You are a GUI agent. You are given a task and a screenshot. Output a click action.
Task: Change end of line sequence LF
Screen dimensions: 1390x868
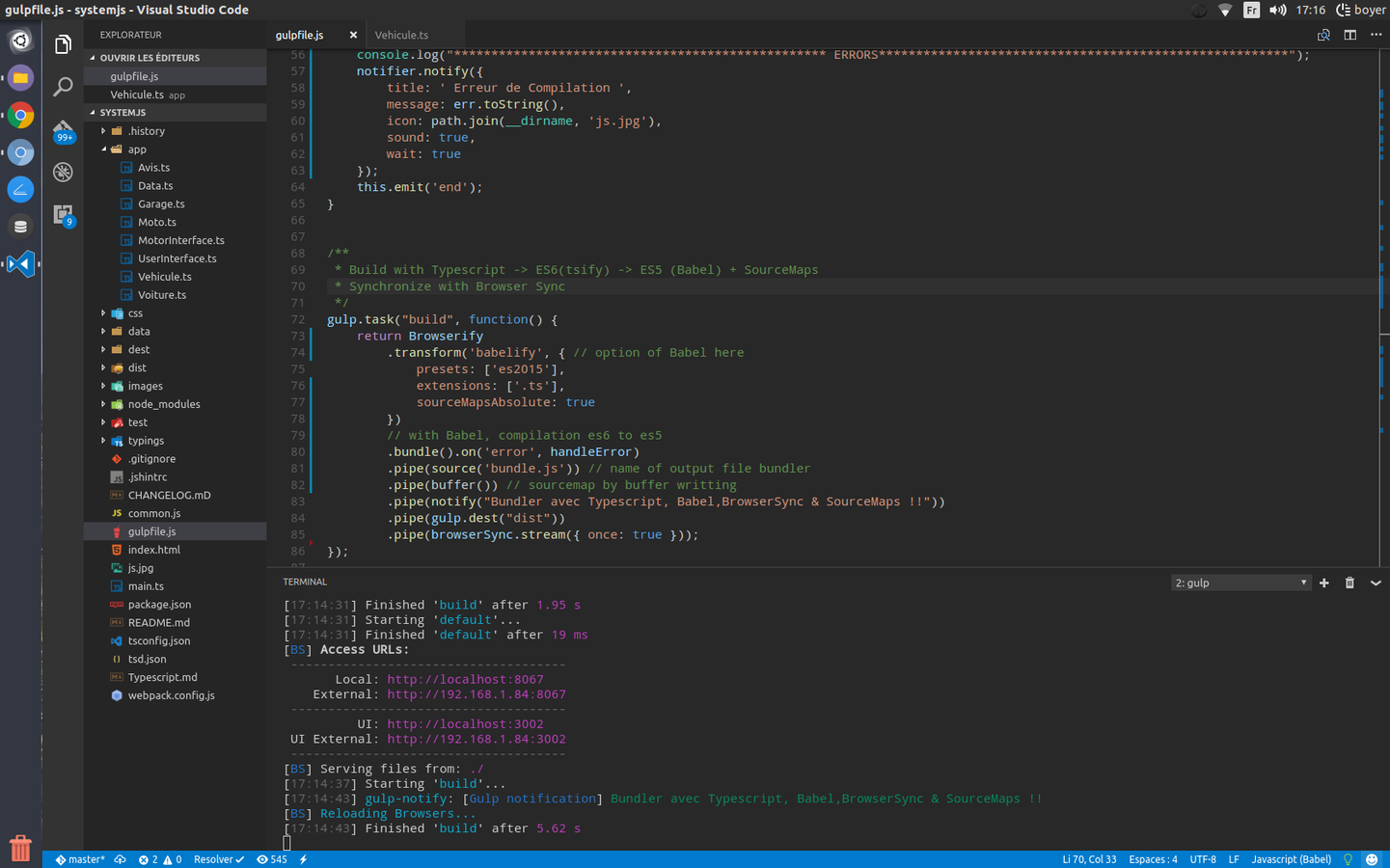(1234, 859)
